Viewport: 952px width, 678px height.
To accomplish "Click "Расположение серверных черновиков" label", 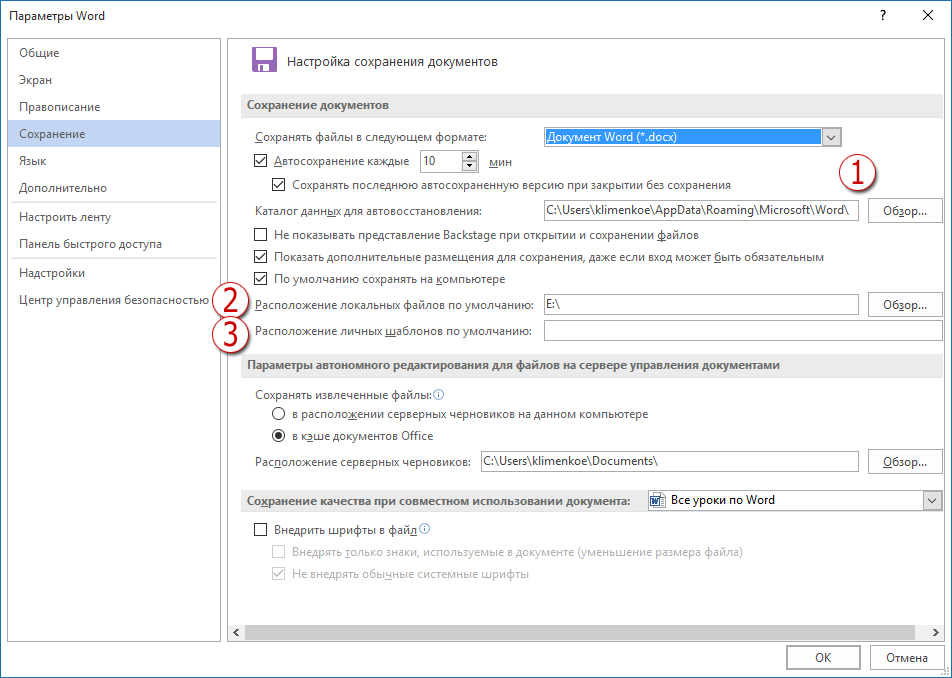I will 363,462.
